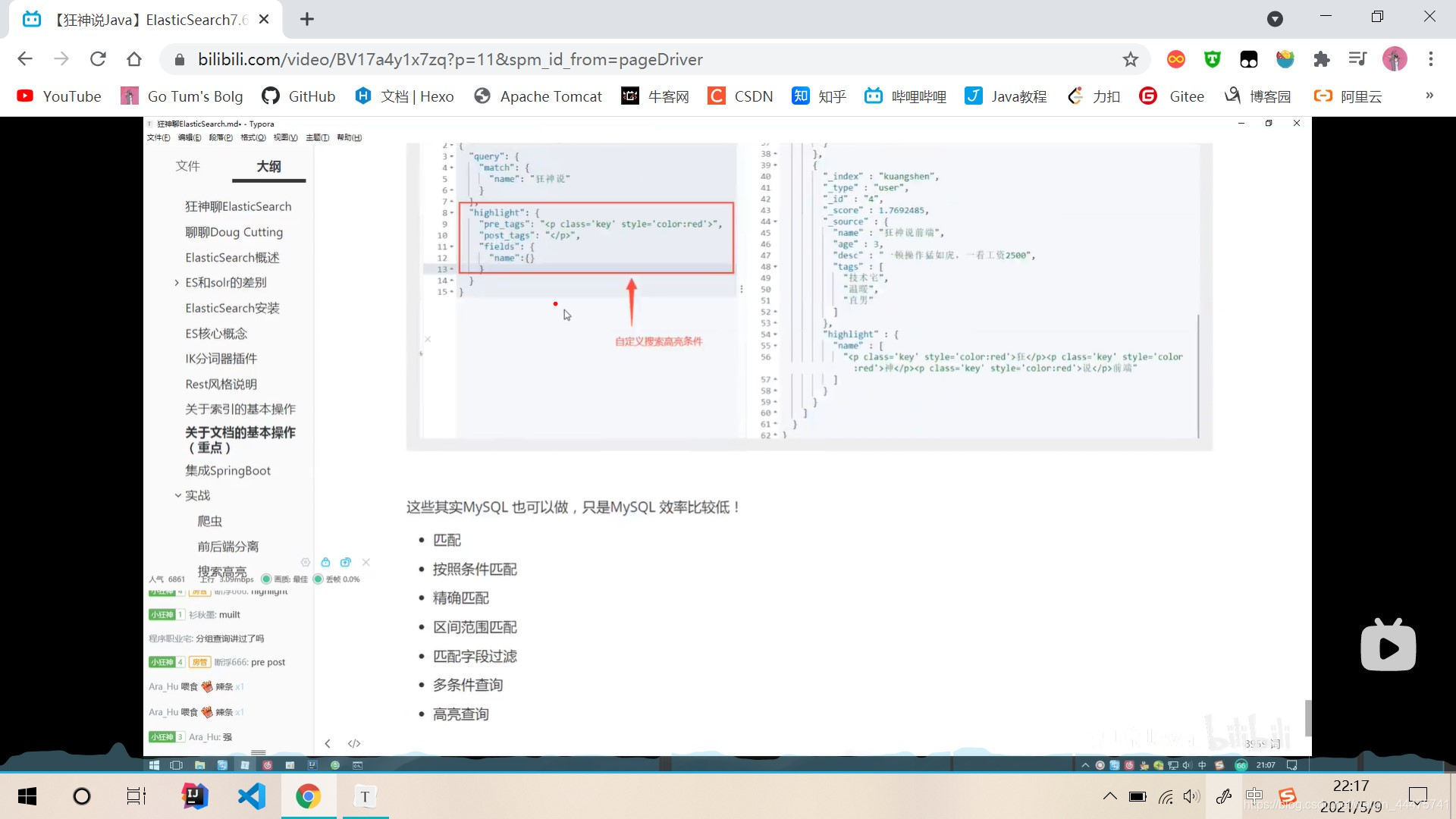Click the video page scrollbar thumb

1308,717
